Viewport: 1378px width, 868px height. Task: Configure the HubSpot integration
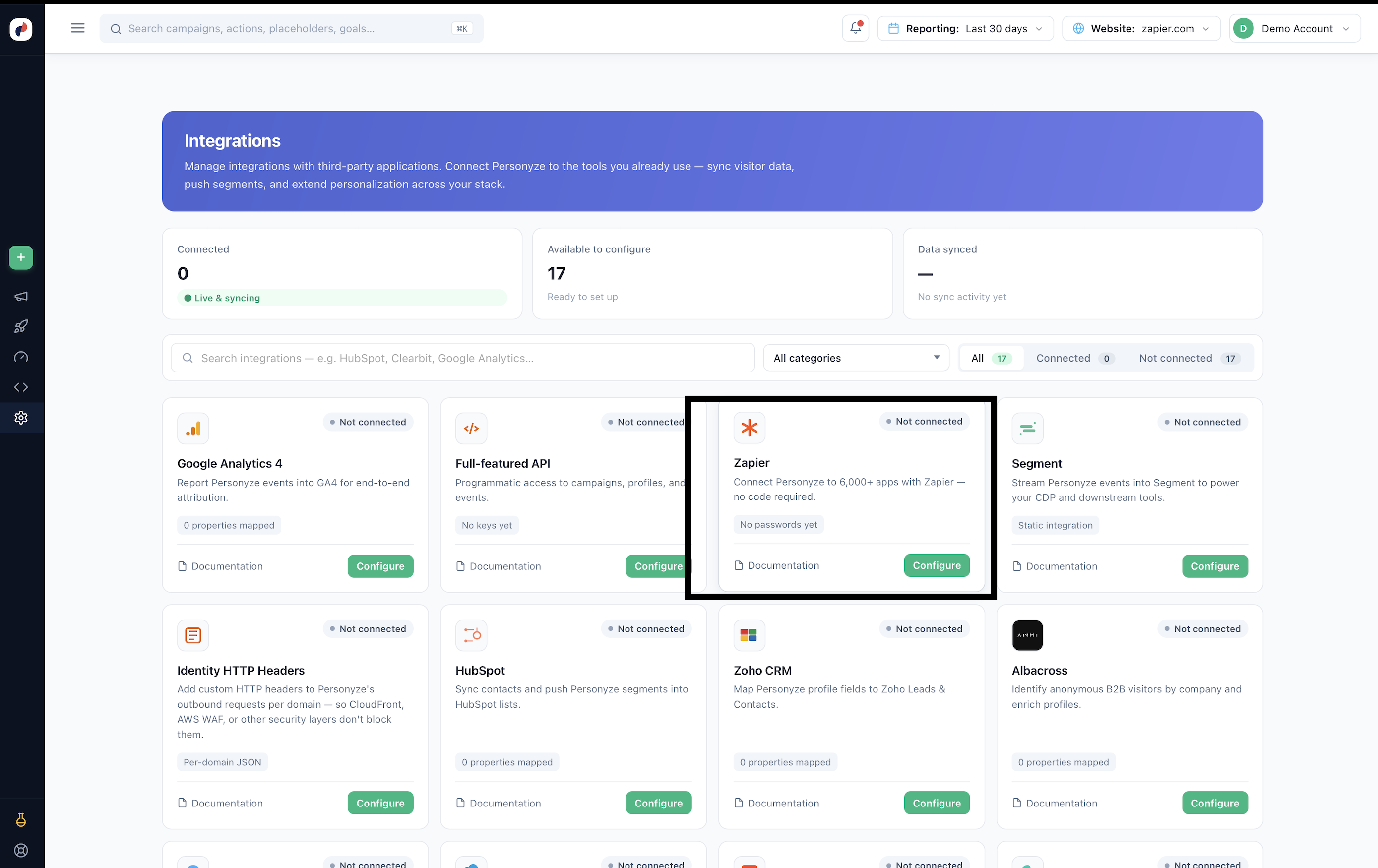click(x=659, y=804)
